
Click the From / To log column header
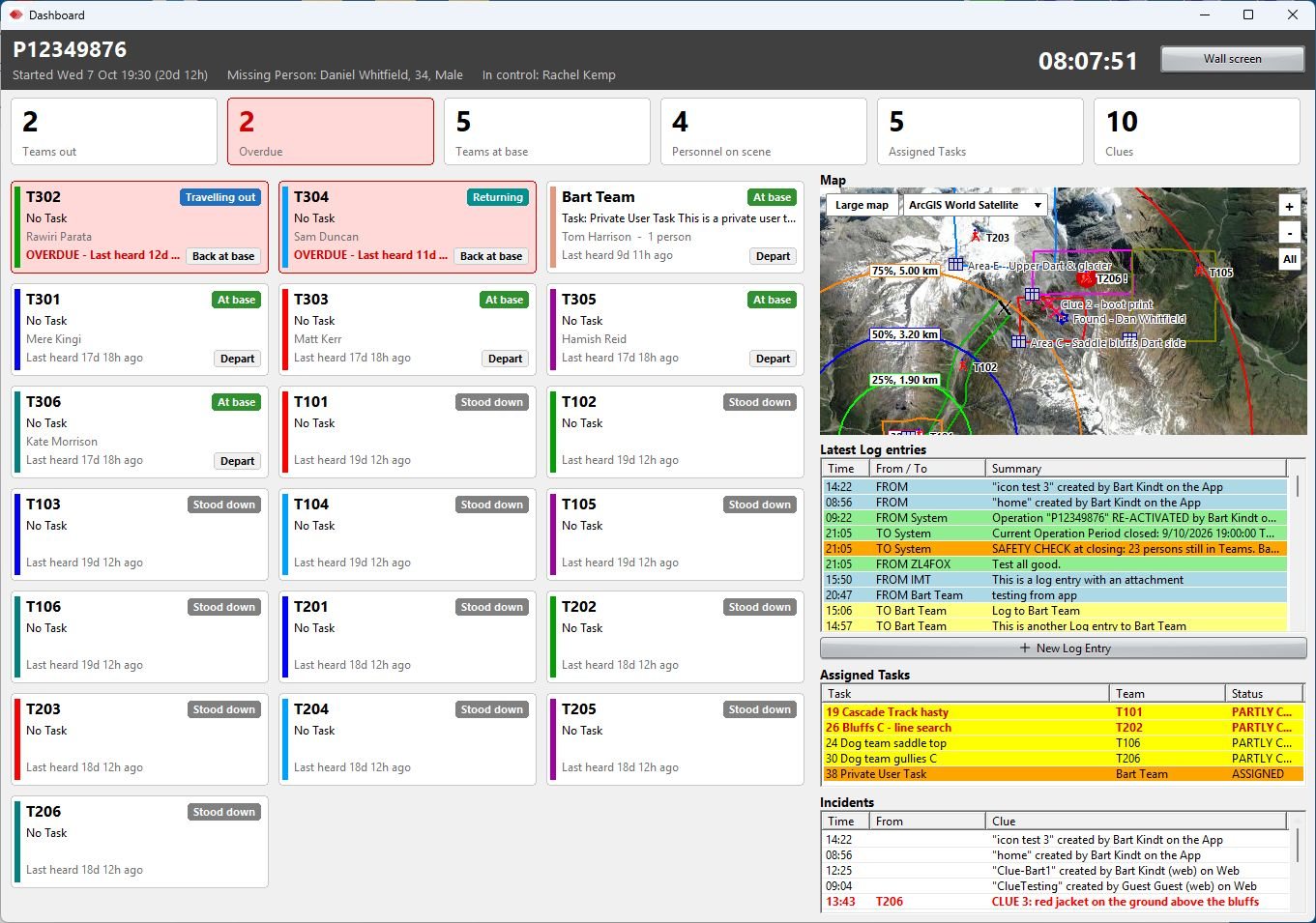pyautogui.click(x=927, y=469)
